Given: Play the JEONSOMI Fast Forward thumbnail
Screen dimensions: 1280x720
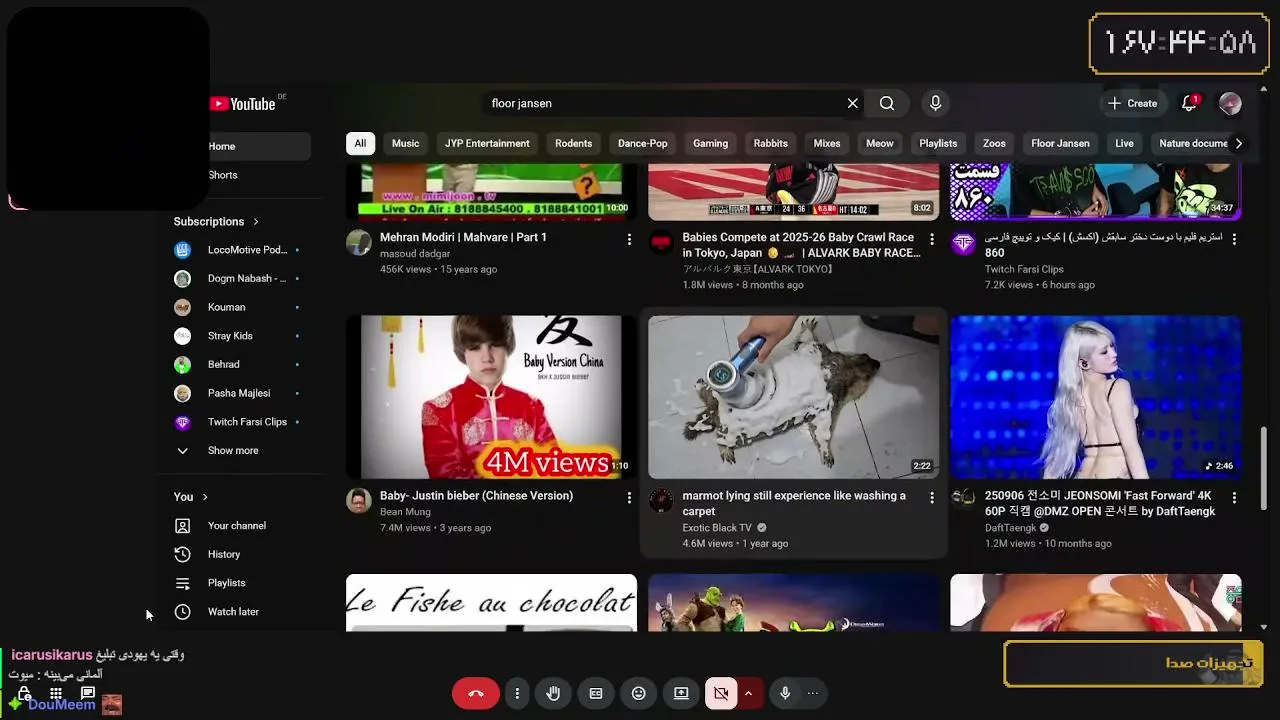Looking at the screenshot, I should pyautogui.click(x=1096, y=397).
